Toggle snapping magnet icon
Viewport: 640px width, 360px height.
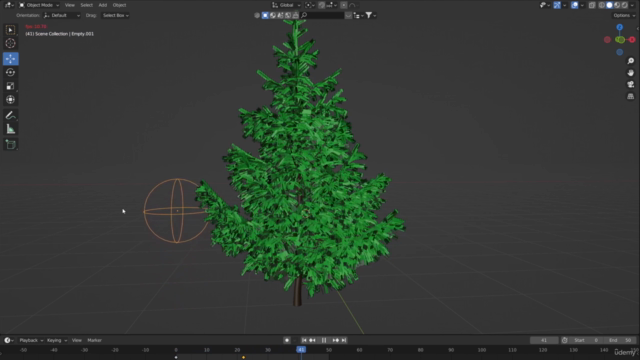coord(322,5)
